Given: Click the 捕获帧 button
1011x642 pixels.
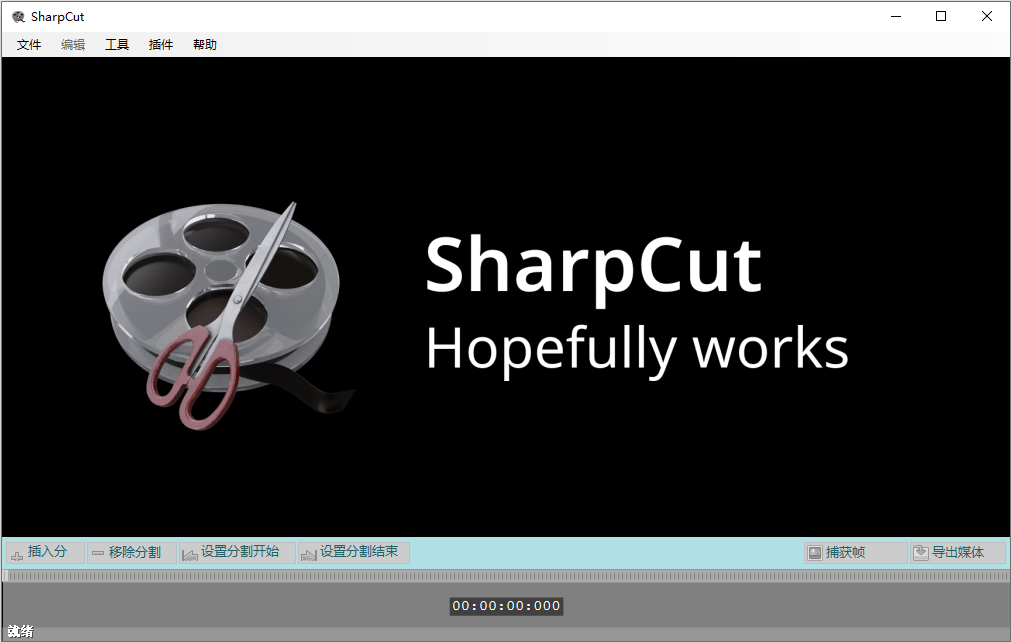Looking at the screenshot, I should click(x=855, y=552).
